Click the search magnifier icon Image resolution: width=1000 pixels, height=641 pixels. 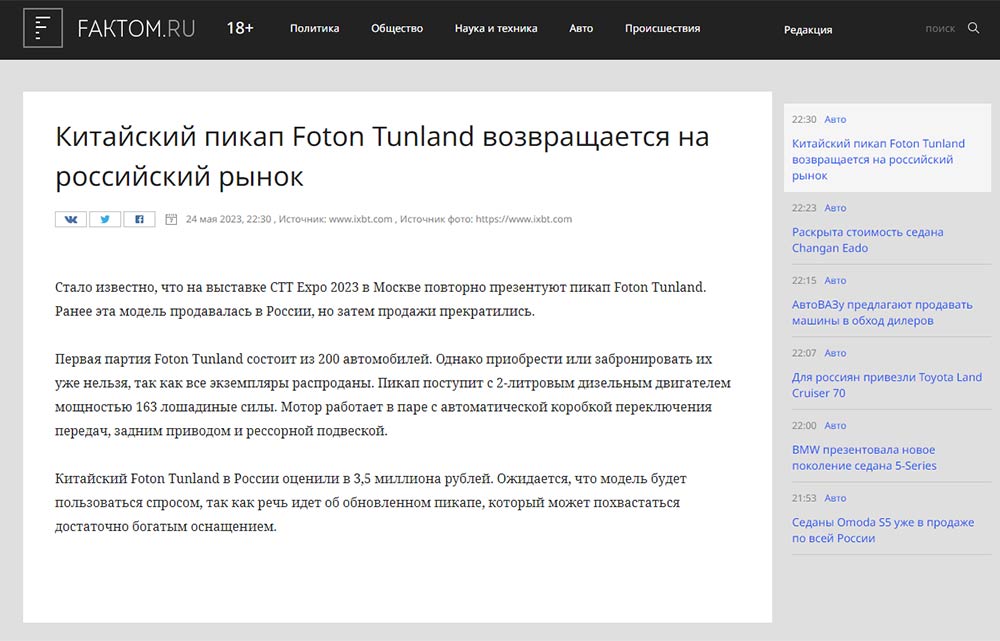click(x=973, y=28)
